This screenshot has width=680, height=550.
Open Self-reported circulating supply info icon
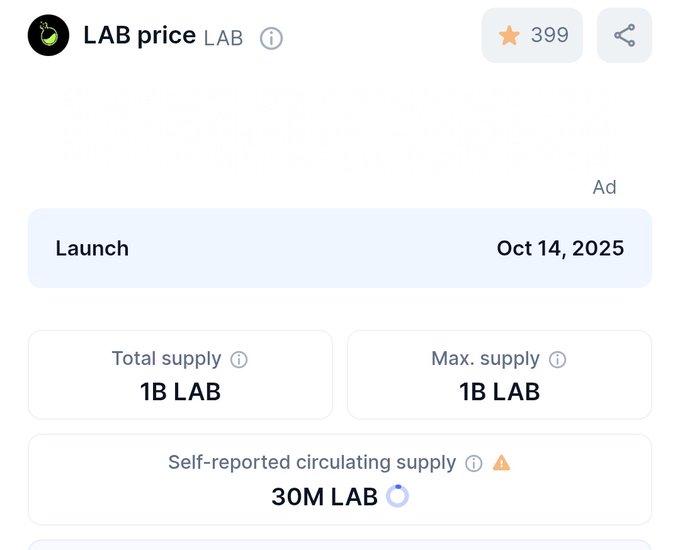(474, 463)
